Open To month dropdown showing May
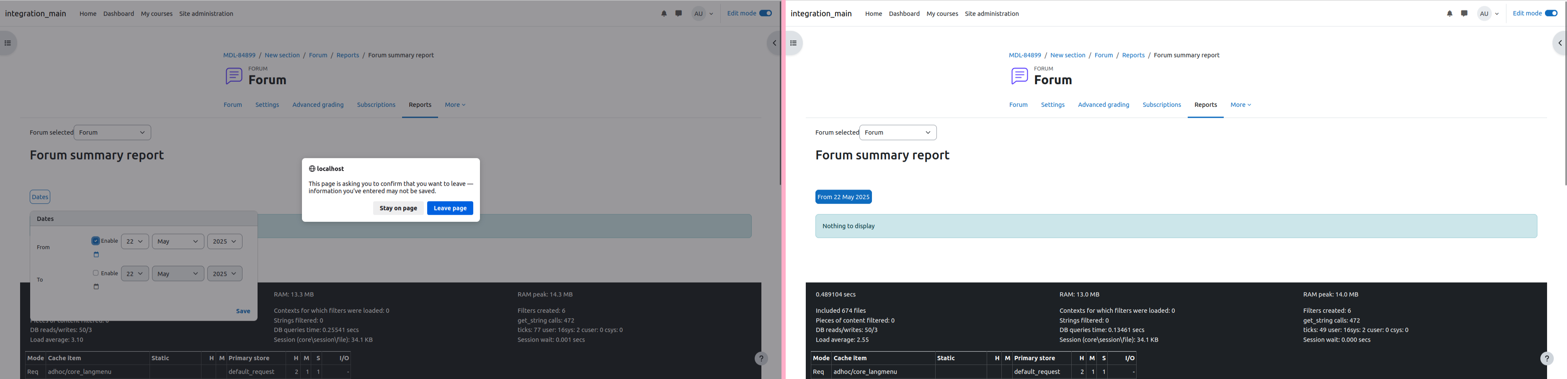Screen dimensions: 1568x379 (178, 274)
